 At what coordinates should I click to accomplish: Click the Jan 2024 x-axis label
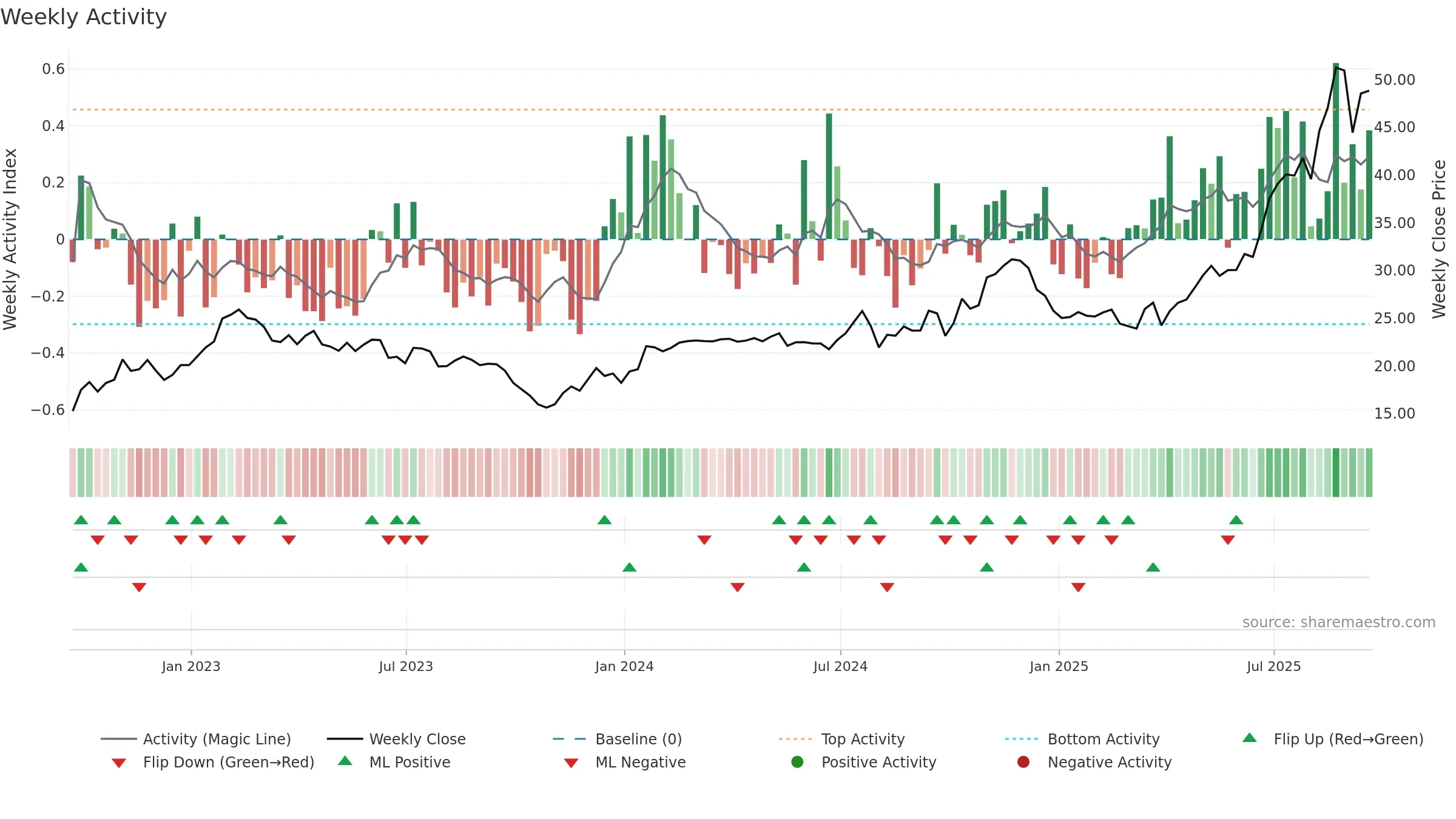click(624, 666)
